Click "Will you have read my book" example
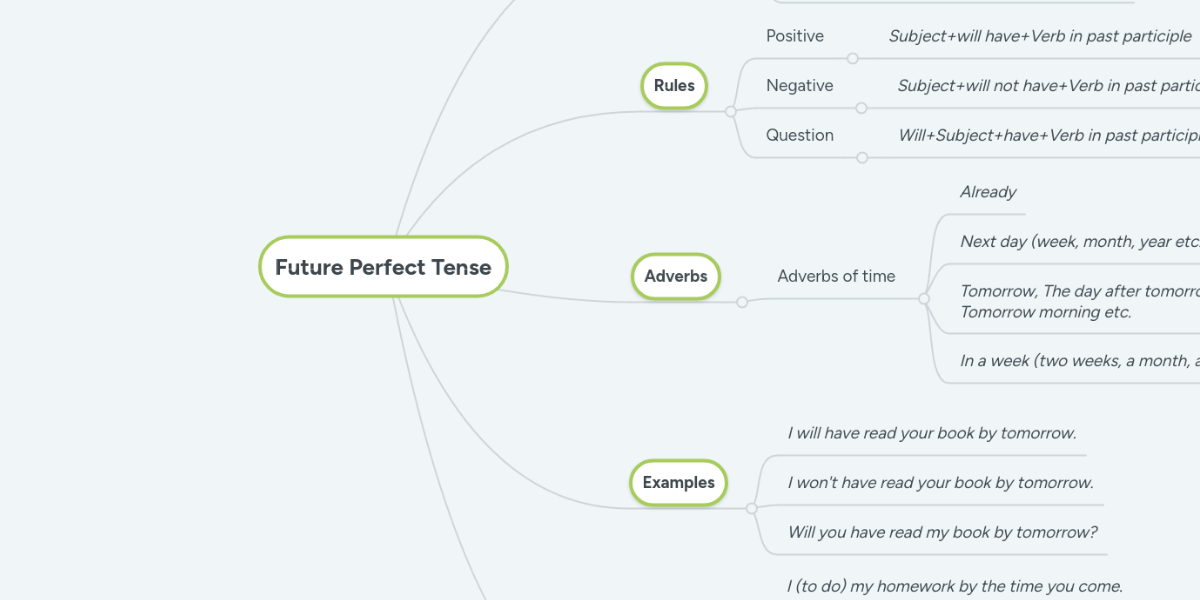This screenshot has width=1200, height=600. pos(943,532)
